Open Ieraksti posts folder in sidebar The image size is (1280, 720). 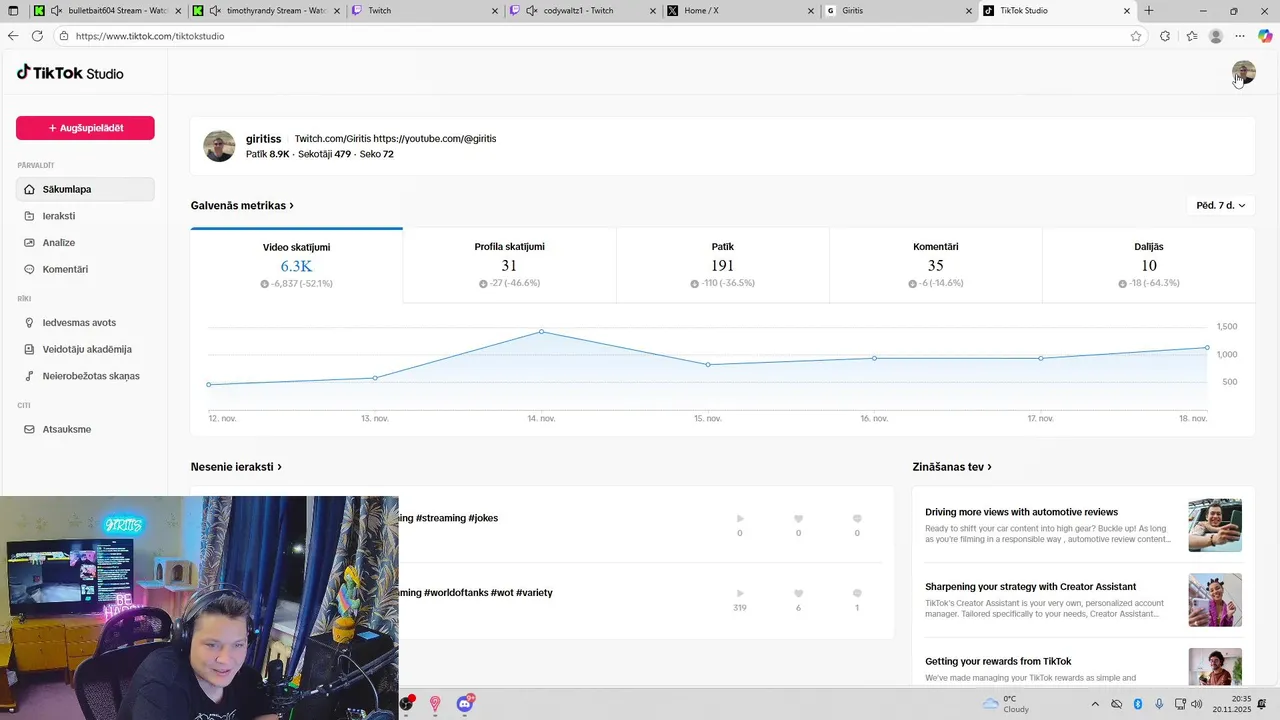click(85, 216)
